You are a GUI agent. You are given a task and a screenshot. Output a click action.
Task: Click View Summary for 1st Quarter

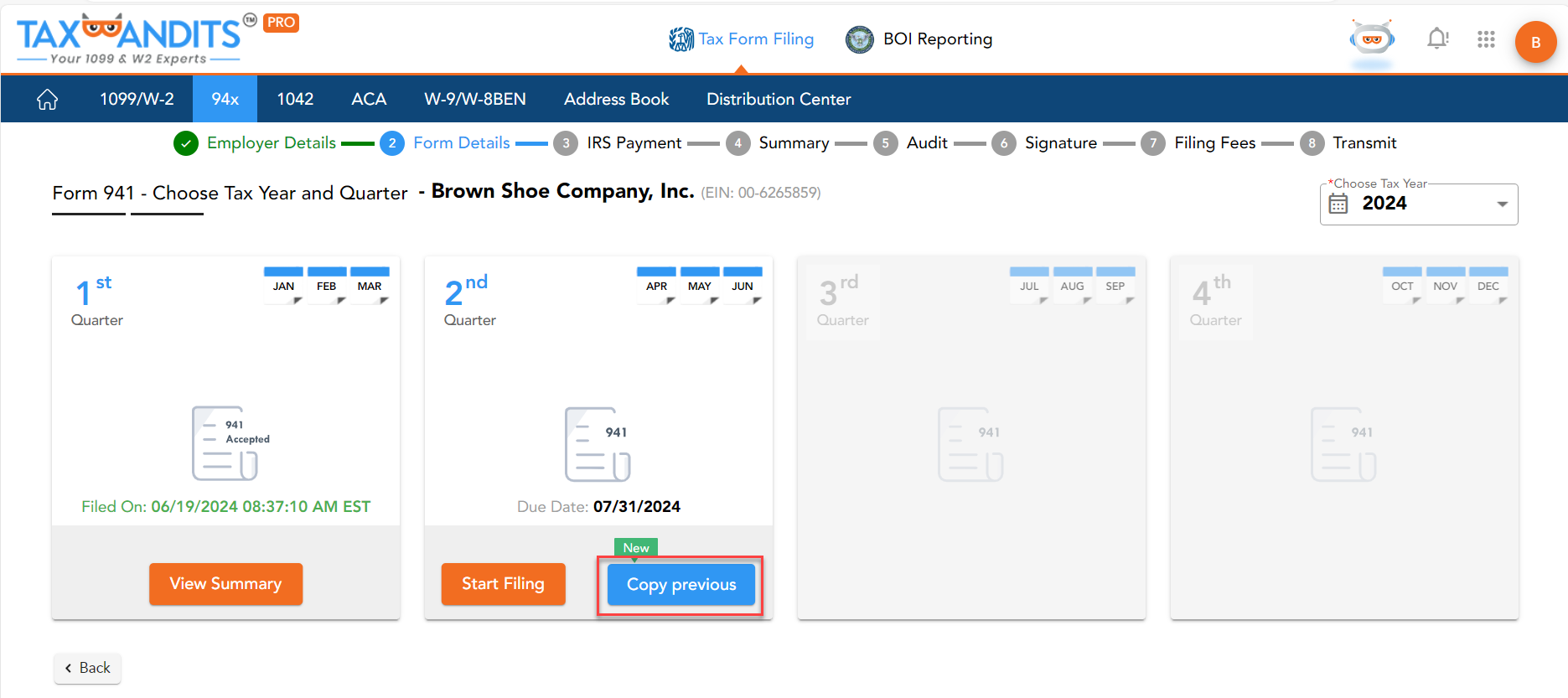[225, 584]
